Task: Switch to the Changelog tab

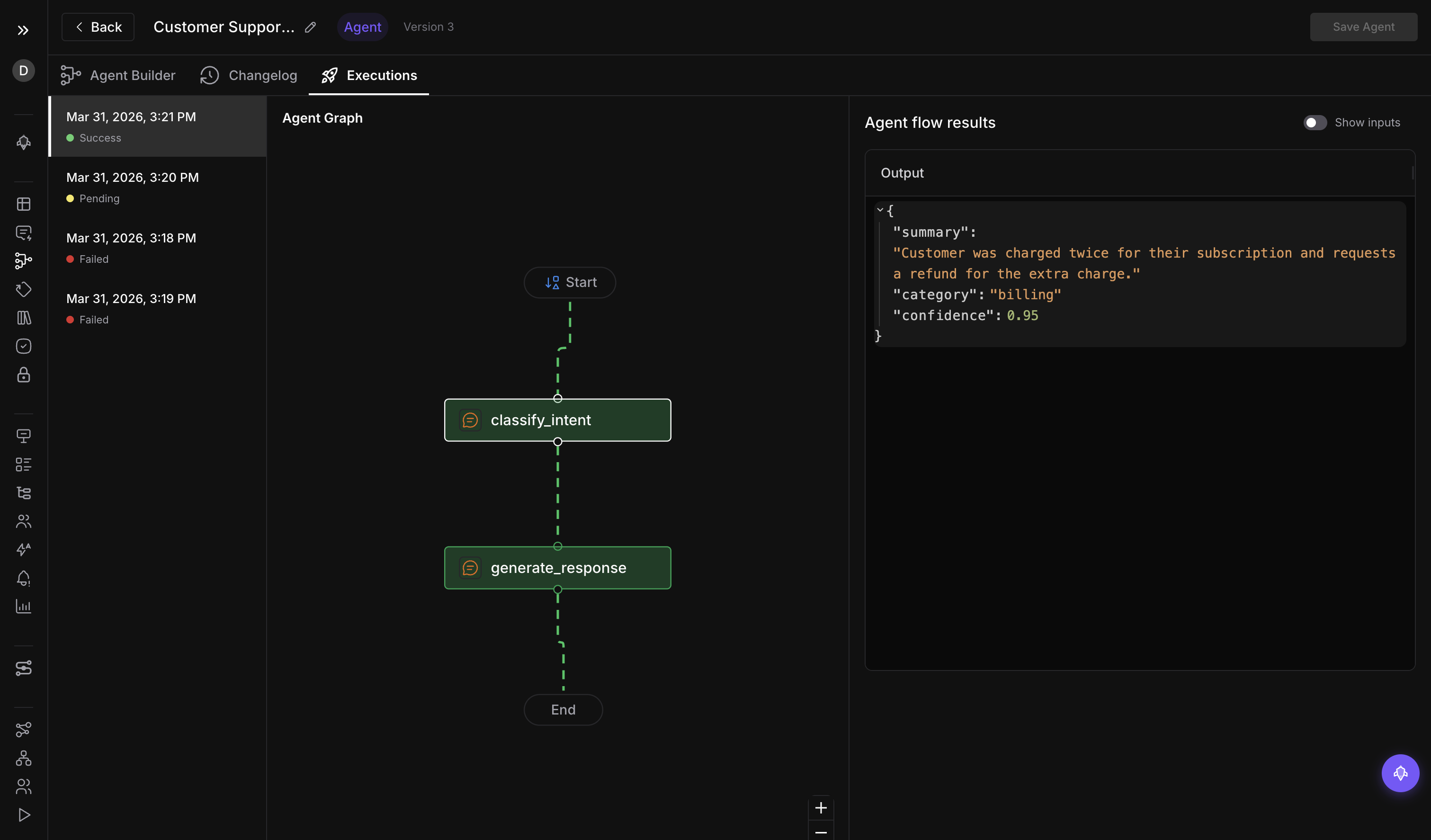Action: click(x=248, y=75)
